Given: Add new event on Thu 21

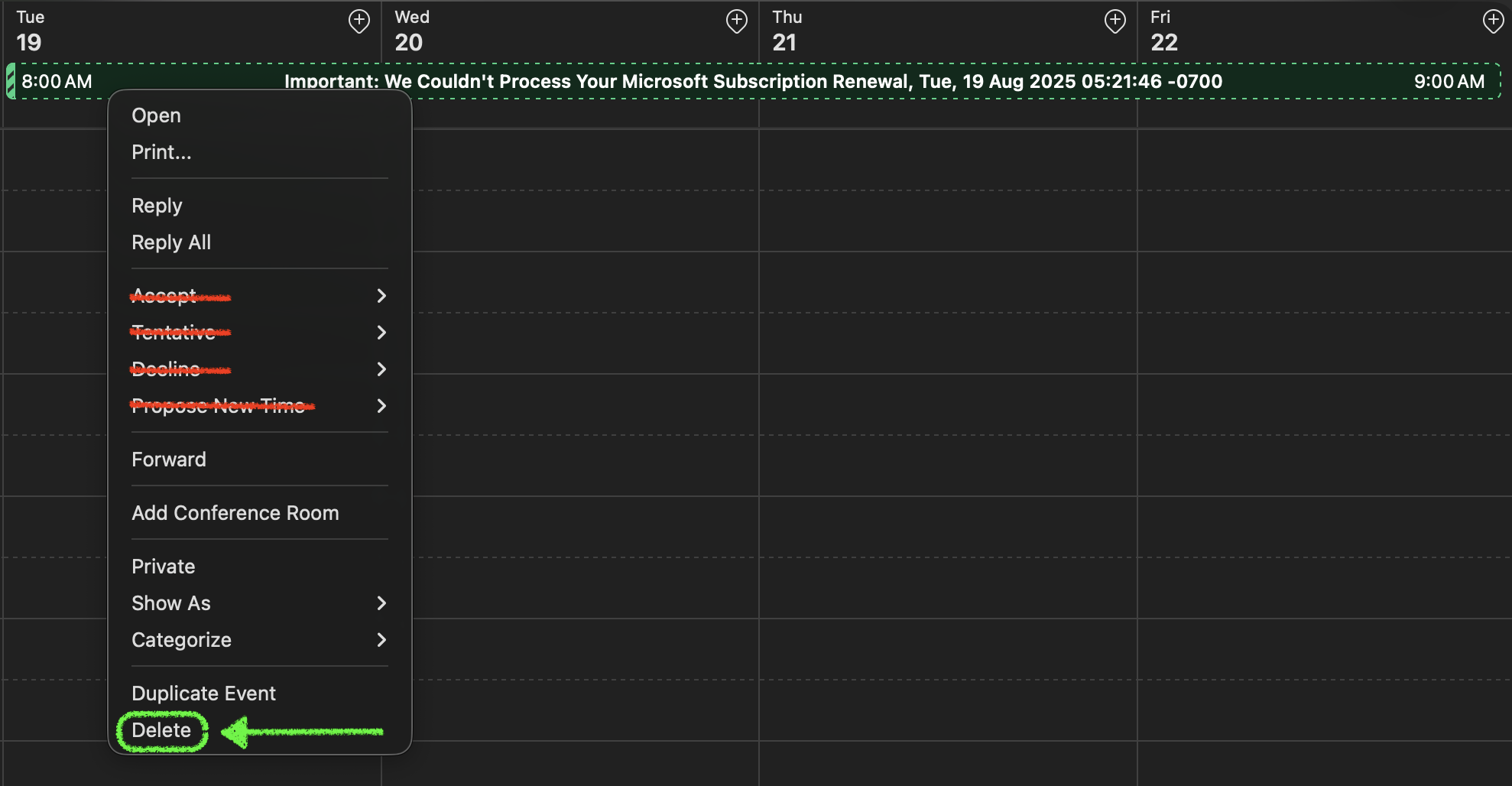Looking at the screenshot, I should 1115,21.
